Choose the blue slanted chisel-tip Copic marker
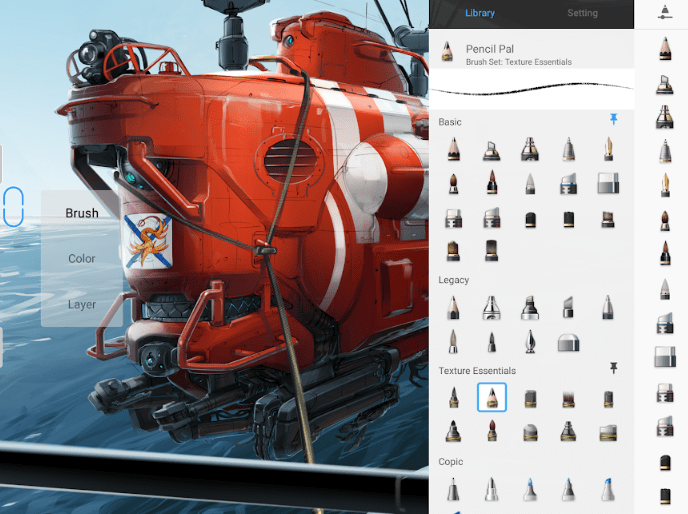This screenshot has width=688, height=514. (x=608, y=489)
